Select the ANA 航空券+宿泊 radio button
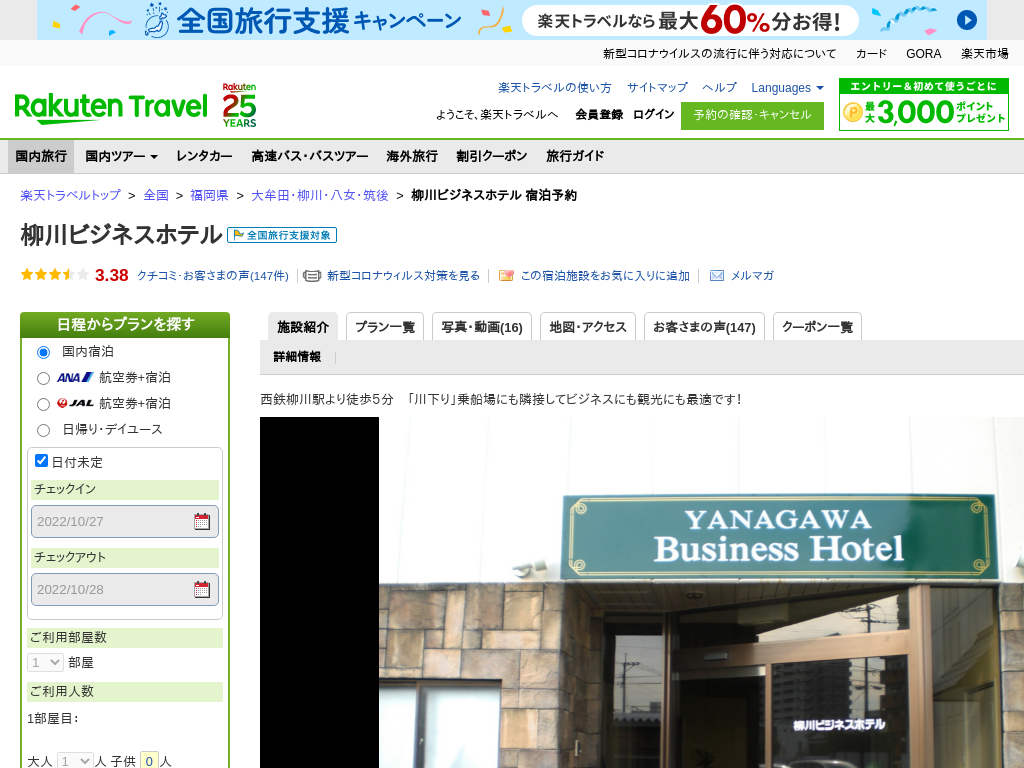The image size is (1024, 768). click(43, 378)
